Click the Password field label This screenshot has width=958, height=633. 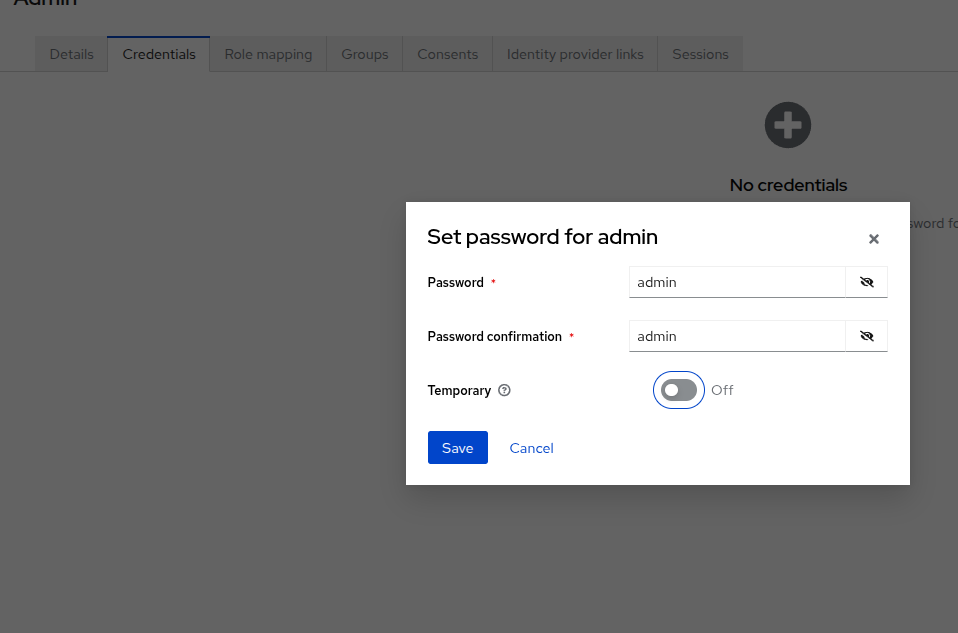tap(455, 282)
